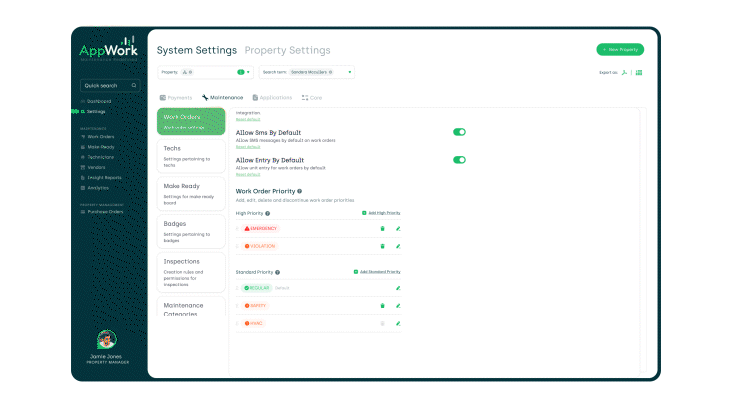
Task: Click Add Standard Priority link
Action: [x=377, y=272]
